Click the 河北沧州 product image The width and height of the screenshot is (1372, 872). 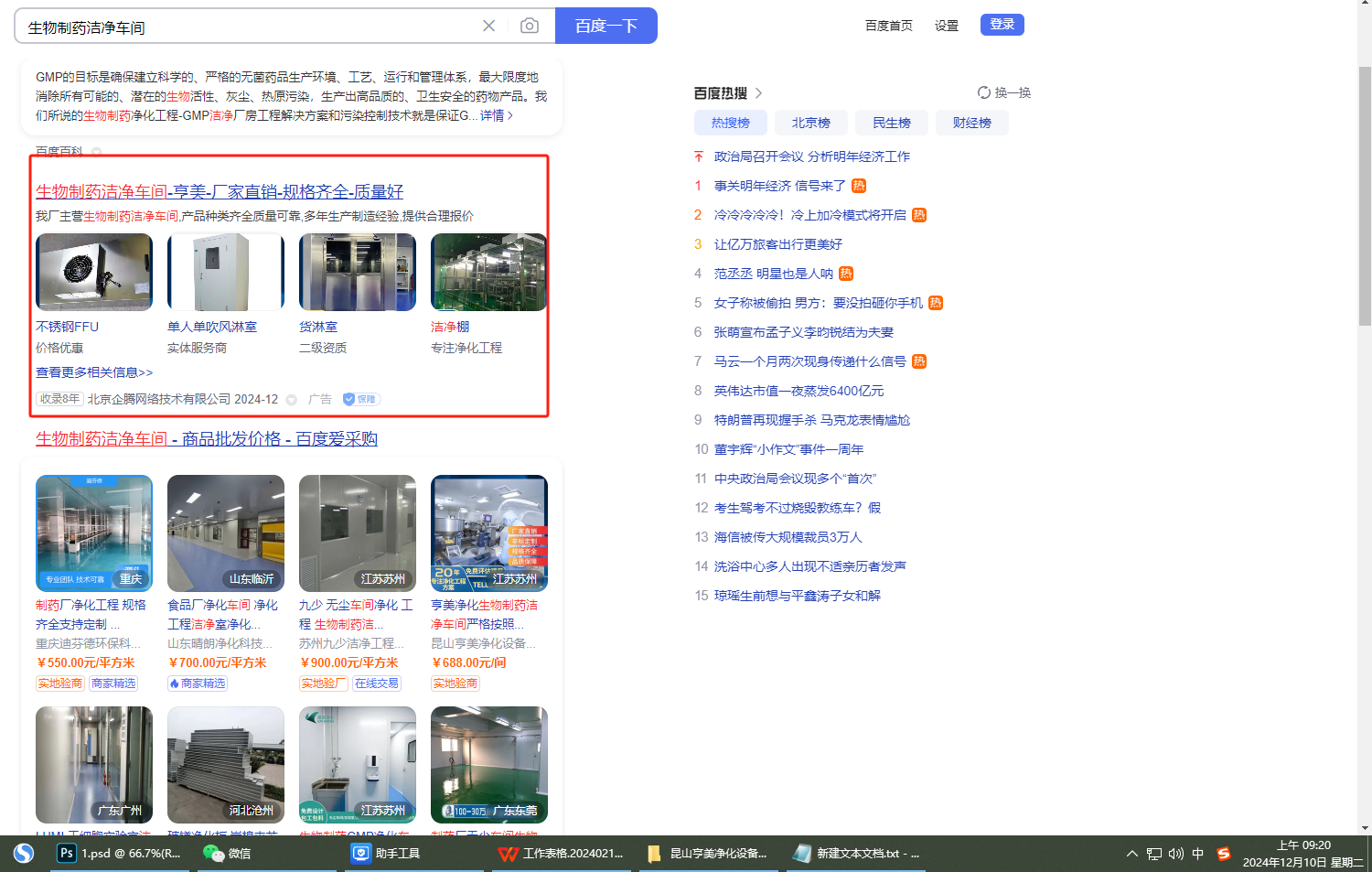[x=226, y=765]
